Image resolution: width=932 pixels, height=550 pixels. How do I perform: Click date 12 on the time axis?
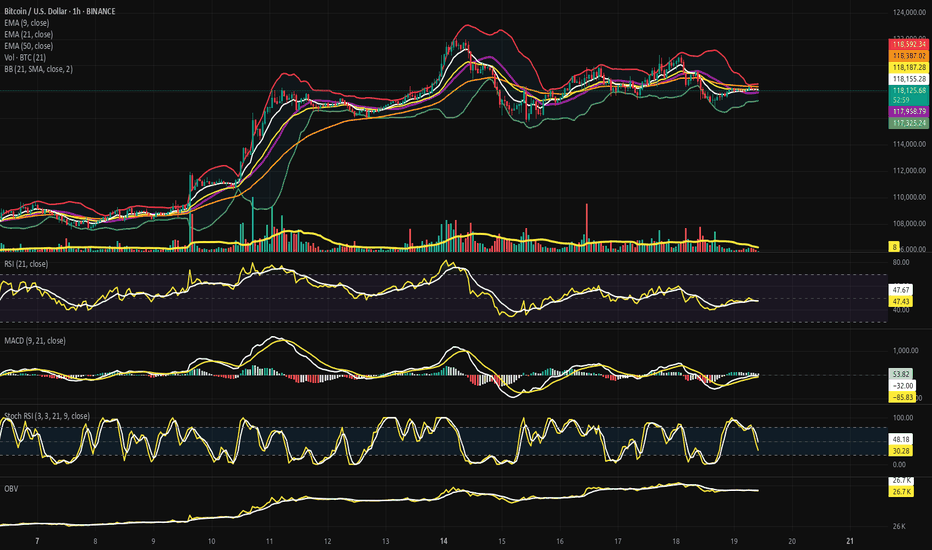(328, 541)
